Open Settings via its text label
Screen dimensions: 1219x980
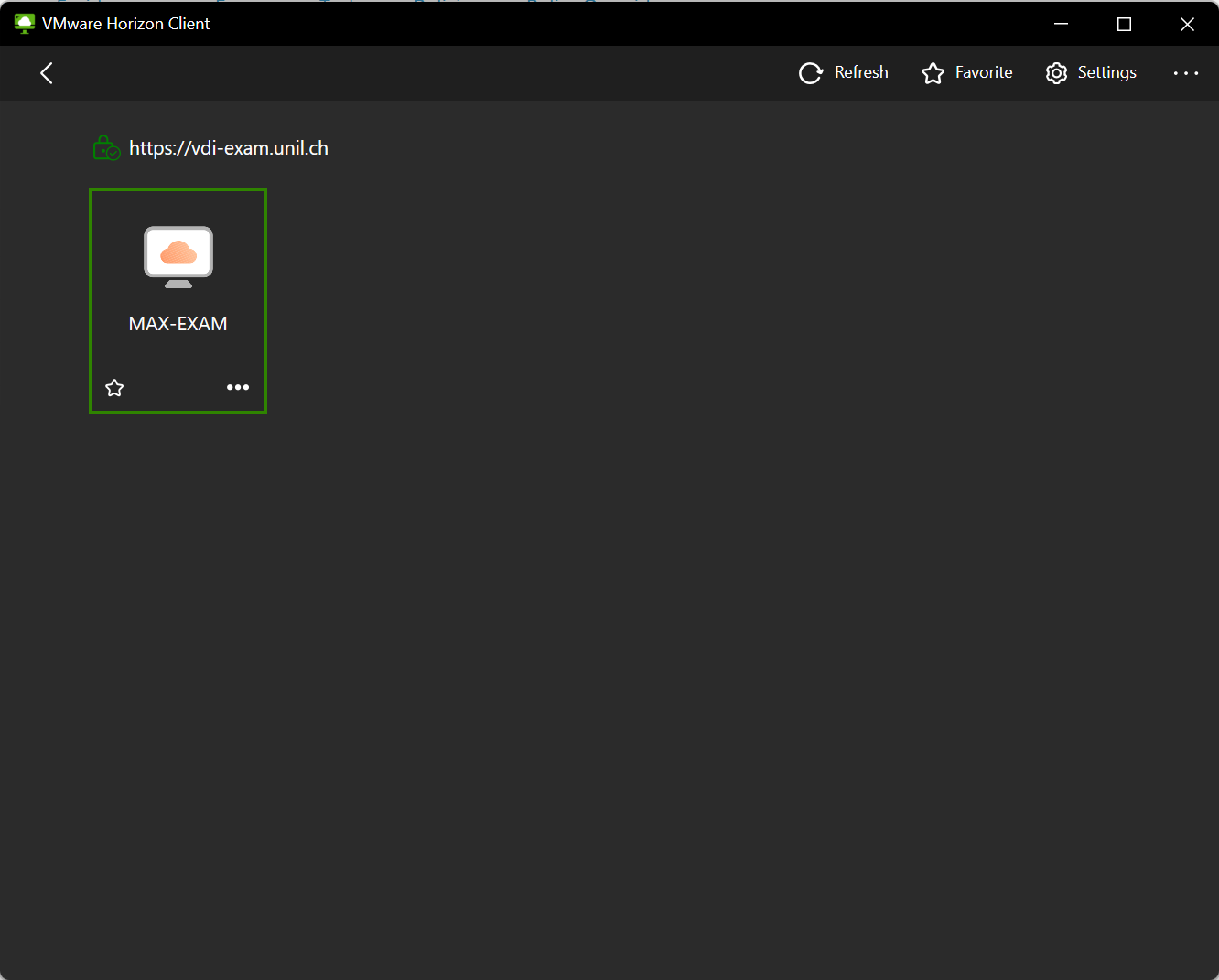[x=1106, y=73]
